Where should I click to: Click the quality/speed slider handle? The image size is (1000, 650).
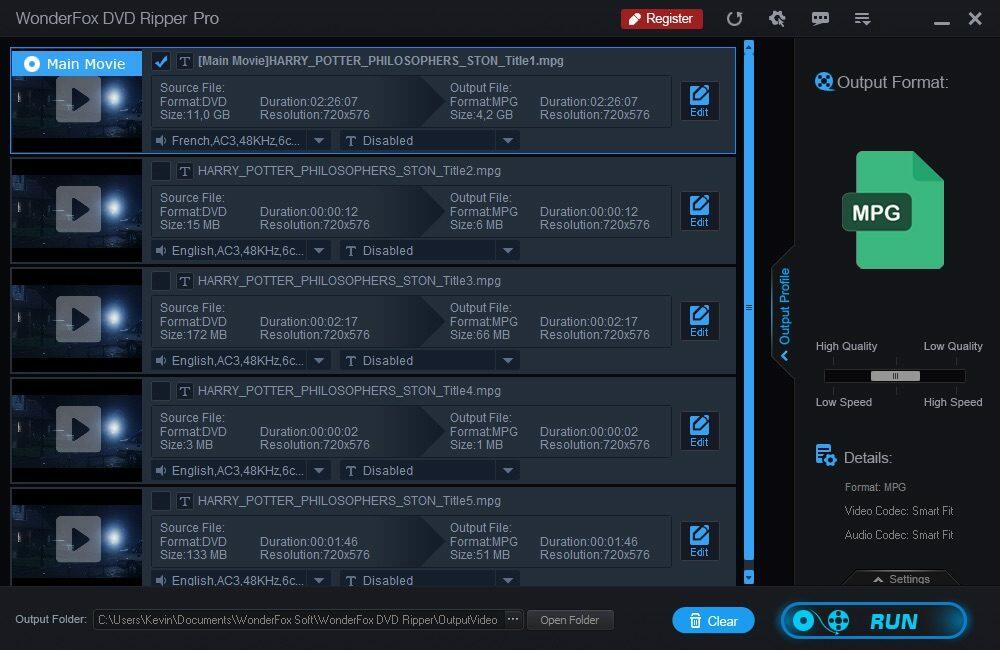(x=895, y=376)
